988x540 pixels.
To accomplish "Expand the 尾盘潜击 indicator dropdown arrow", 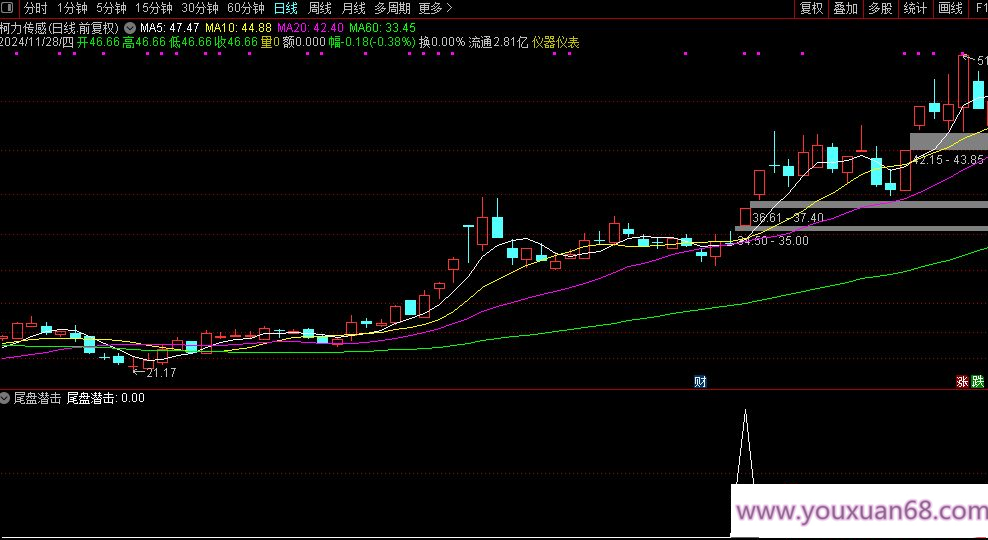I will click(5, 398).
